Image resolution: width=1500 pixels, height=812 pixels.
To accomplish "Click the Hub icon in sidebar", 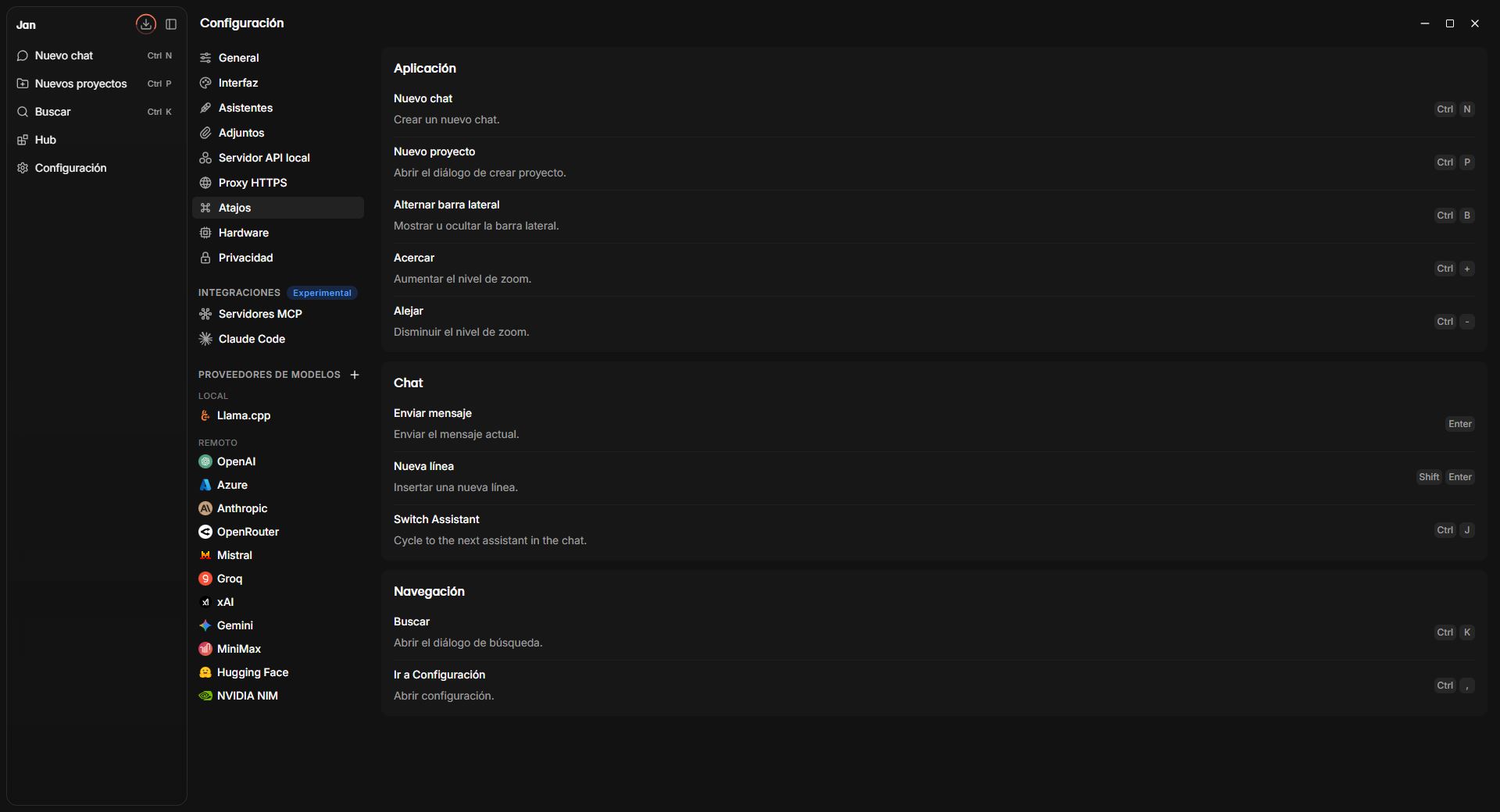I will [23, 140].
